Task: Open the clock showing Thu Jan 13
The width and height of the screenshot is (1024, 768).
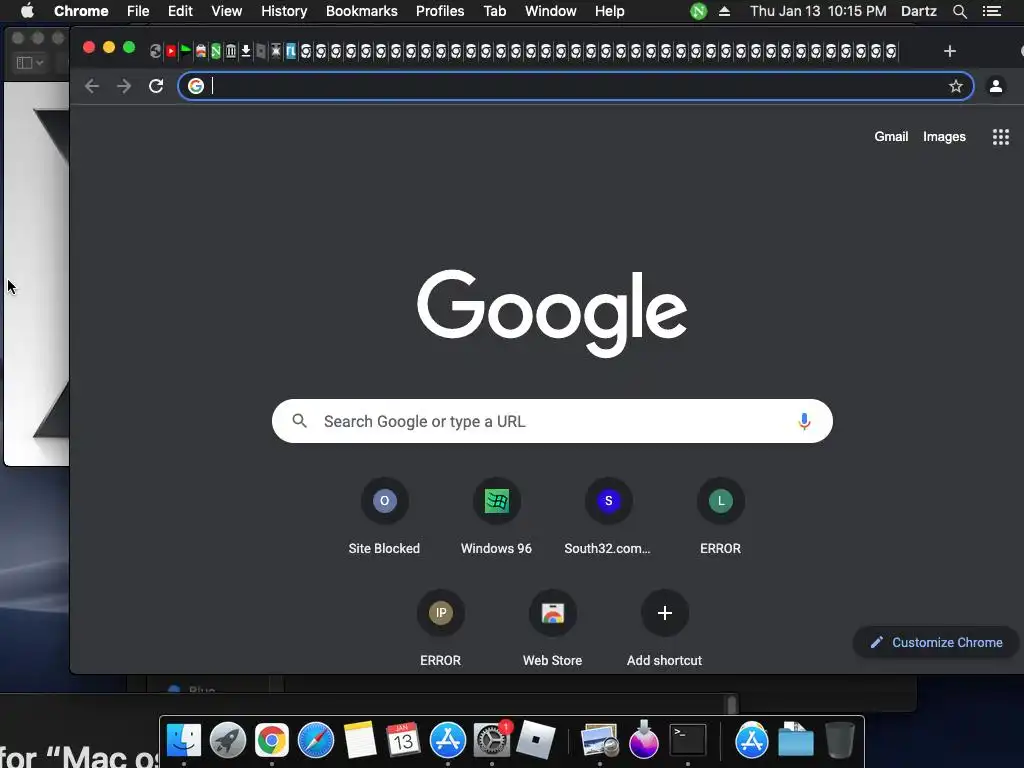Action: point(818,11)
